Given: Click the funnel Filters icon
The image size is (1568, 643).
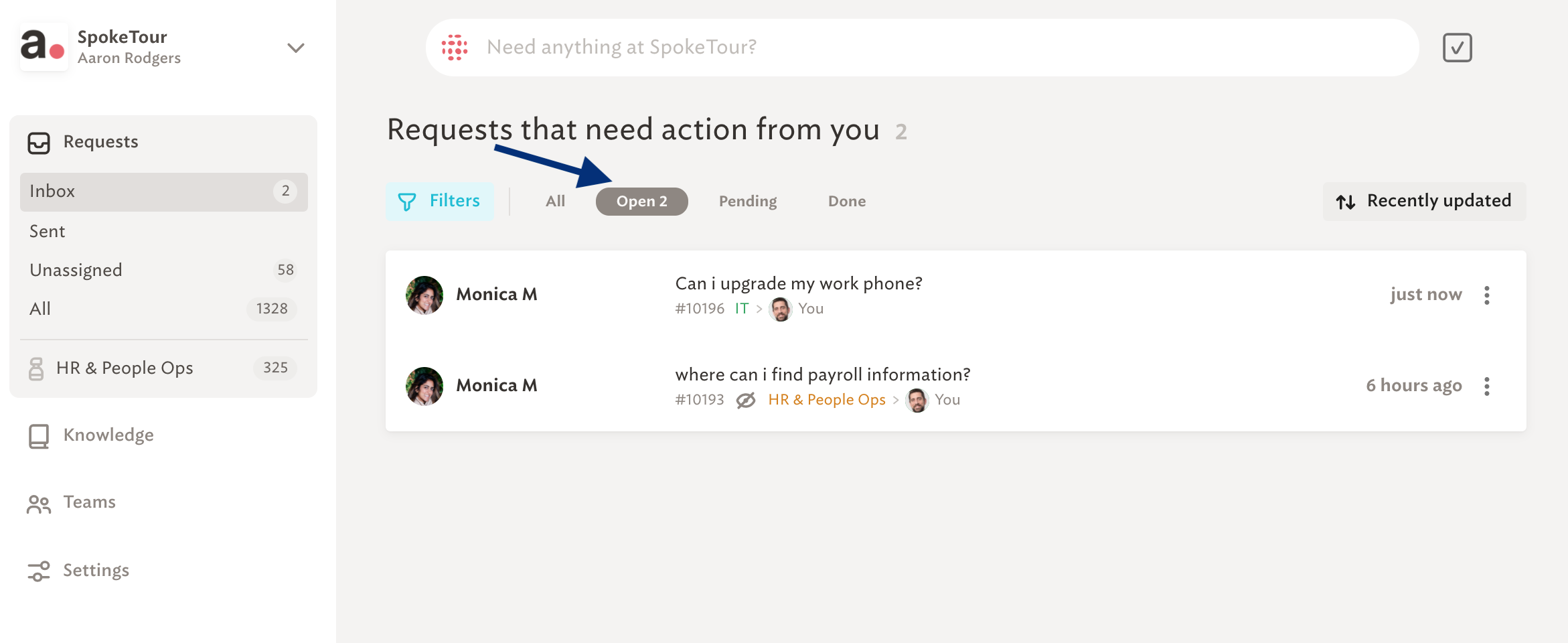Looking at the screenshot, I should pyautogui.click(x=407, y=202).
